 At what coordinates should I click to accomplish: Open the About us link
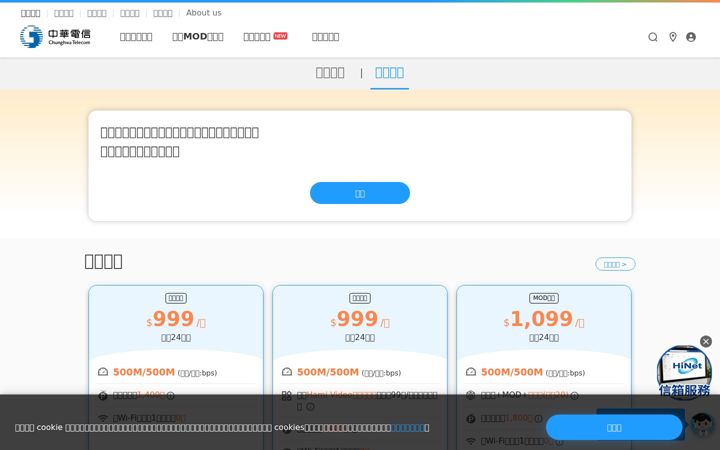pos(203,13)
